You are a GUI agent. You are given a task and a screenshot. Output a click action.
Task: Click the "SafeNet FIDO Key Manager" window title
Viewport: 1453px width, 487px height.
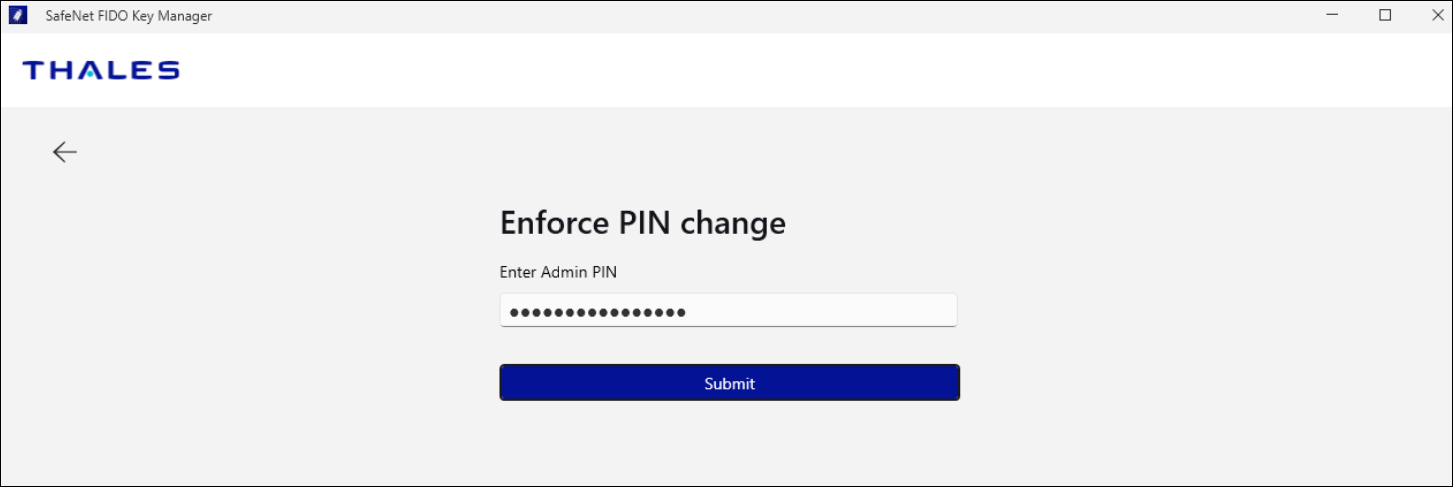click(x=129, y=16)
